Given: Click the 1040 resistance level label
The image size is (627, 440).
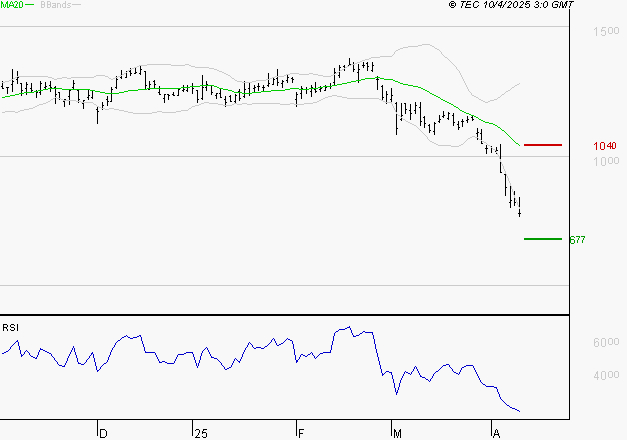Looking at the screenshot, I should (604, 146).
